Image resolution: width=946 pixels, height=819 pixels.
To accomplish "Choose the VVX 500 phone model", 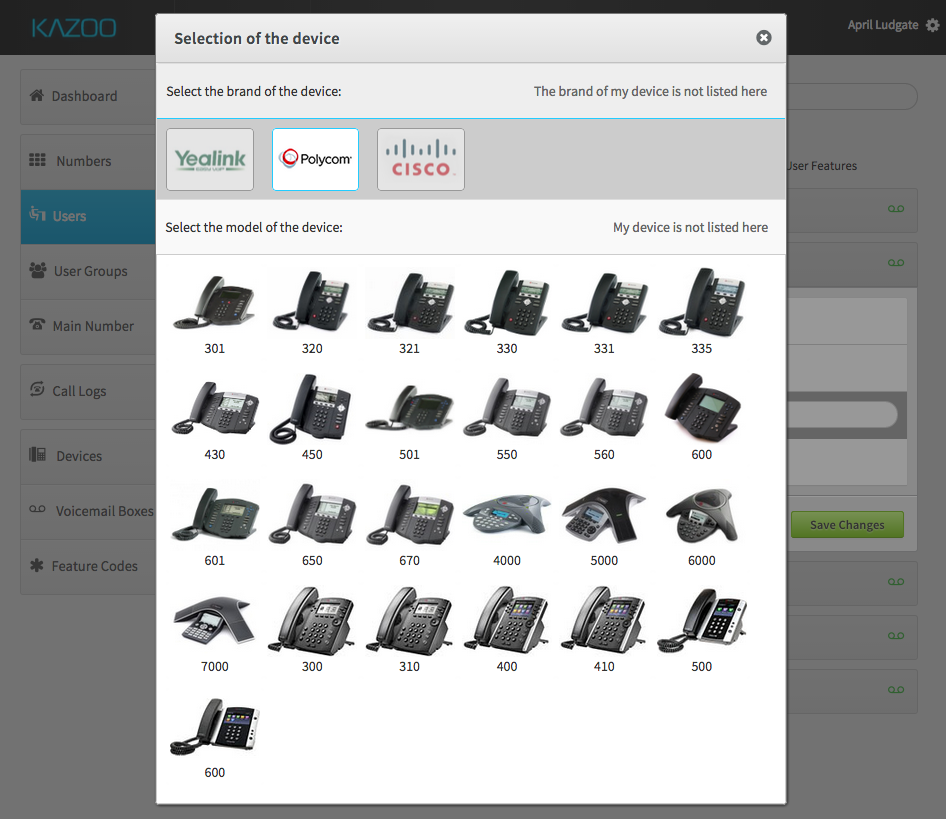I will [x=702, y=630].
